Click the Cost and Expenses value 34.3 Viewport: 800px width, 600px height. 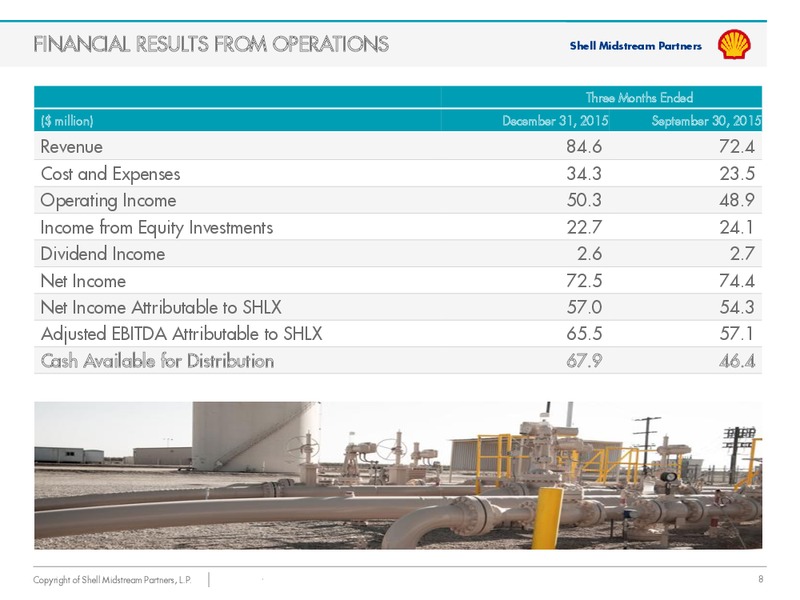(584, 173)
